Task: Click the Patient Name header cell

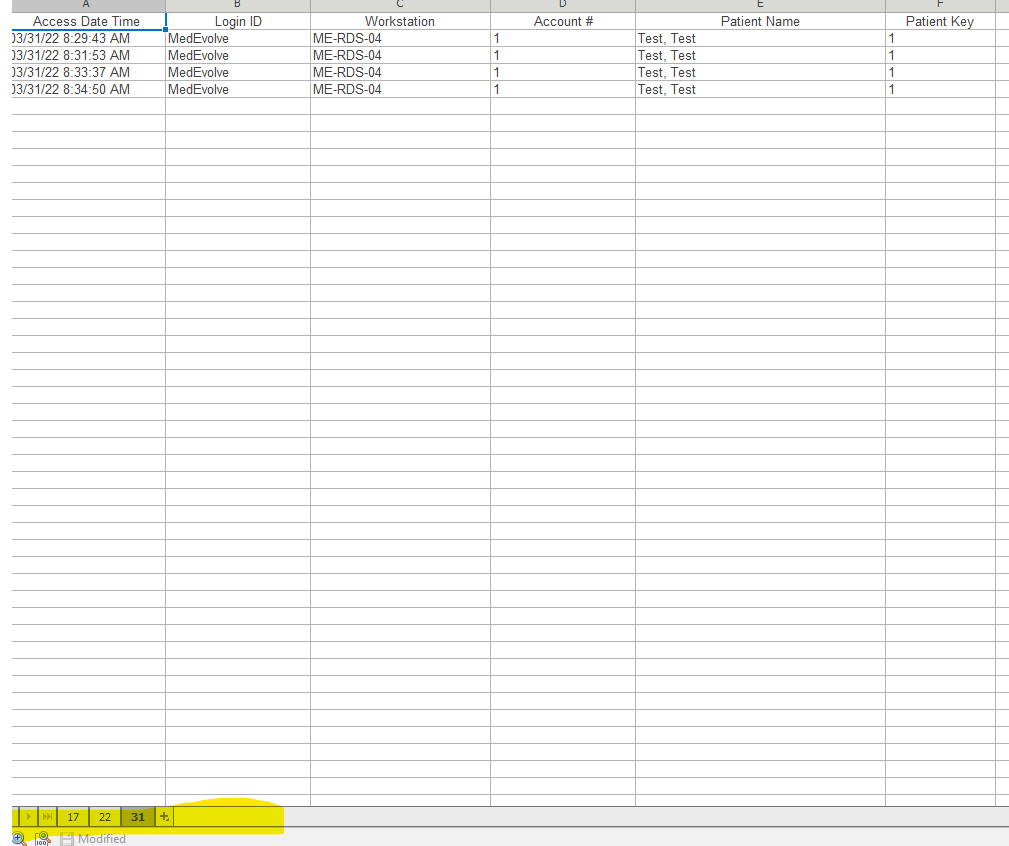Action: click(760, 21)
